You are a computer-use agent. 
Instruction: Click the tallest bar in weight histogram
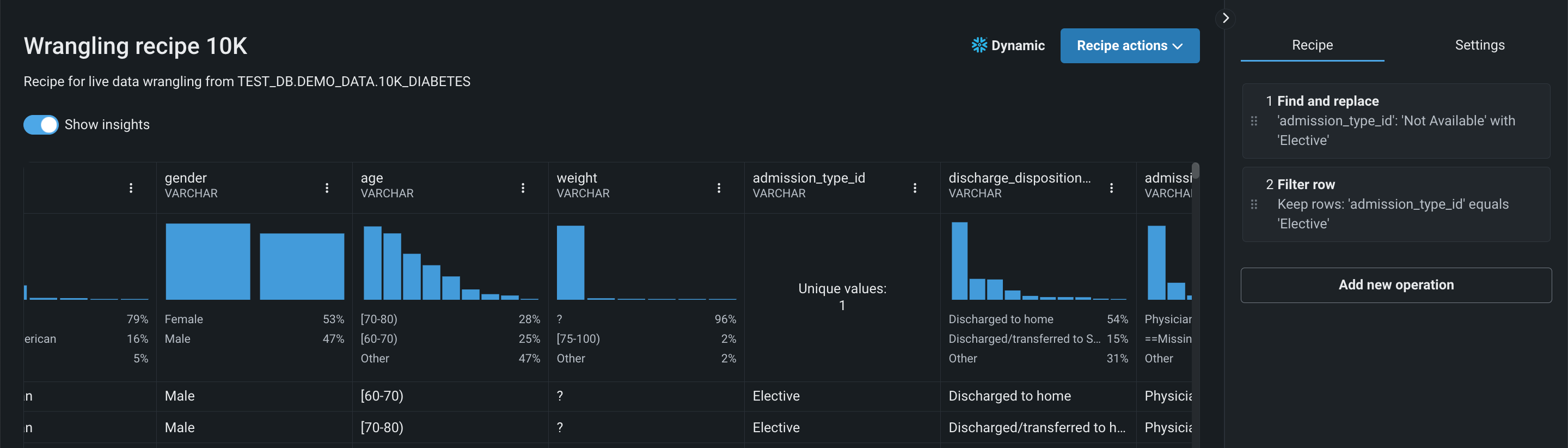point(571,263)
